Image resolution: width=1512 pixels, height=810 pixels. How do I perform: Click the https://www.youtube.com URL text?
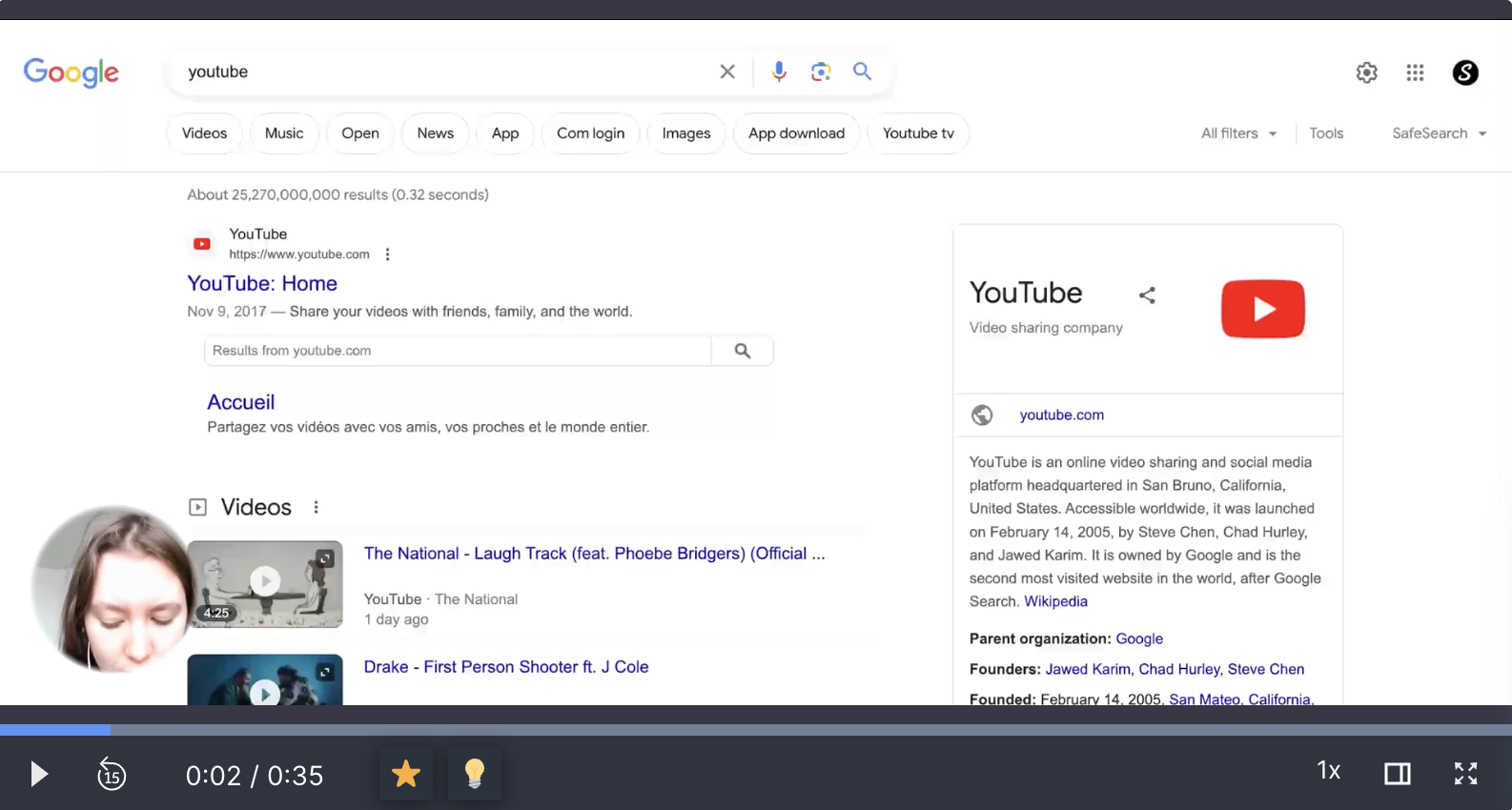click(x=299, y=254)
